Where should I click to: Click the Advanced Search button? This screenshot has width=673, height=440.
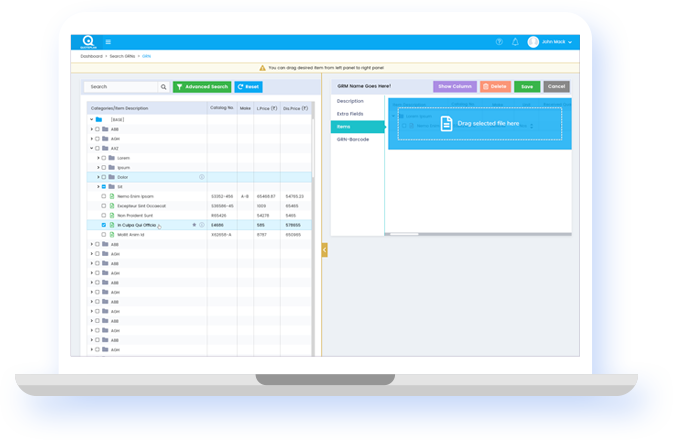click(x=202, y=87)
